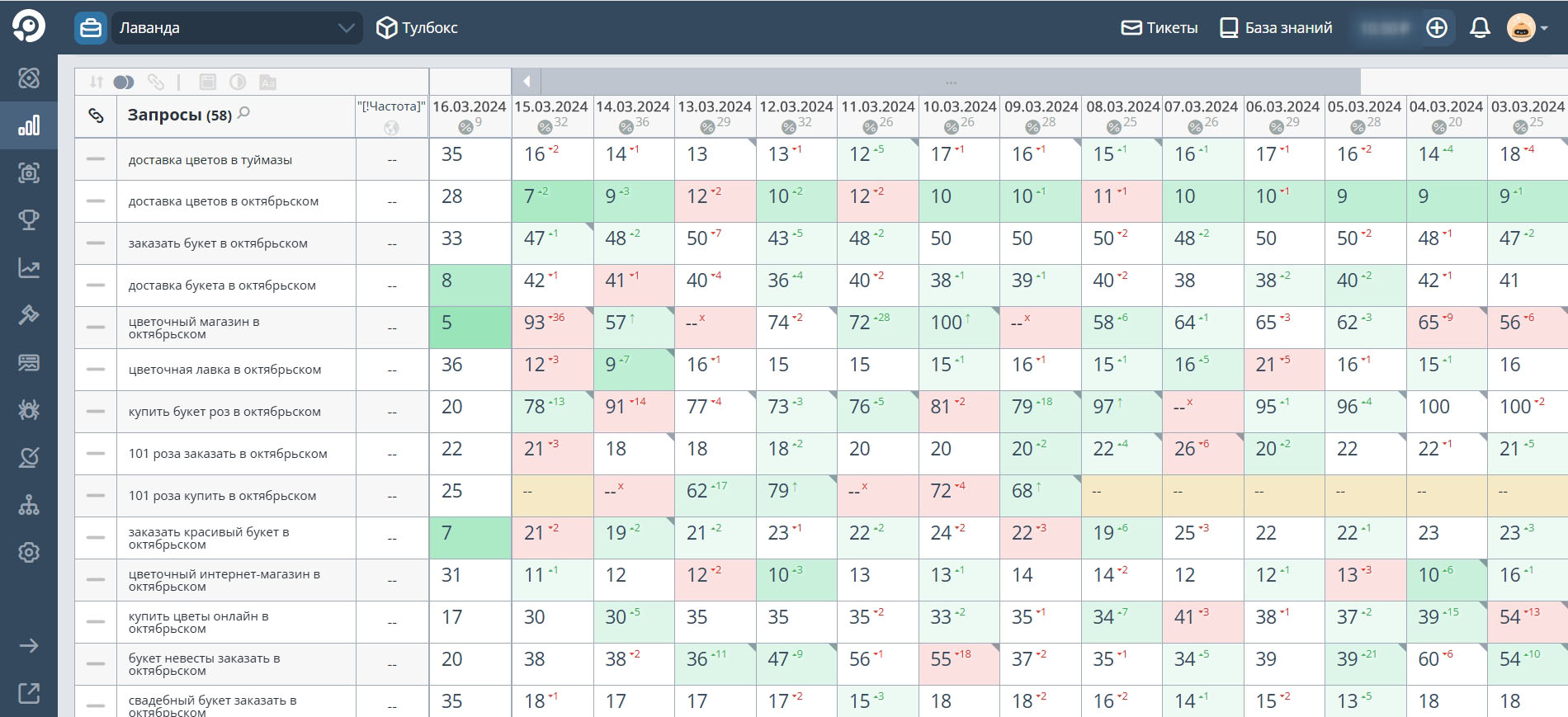Open the user avatar menu
1568x717 pixels.
coord(1527,28)
